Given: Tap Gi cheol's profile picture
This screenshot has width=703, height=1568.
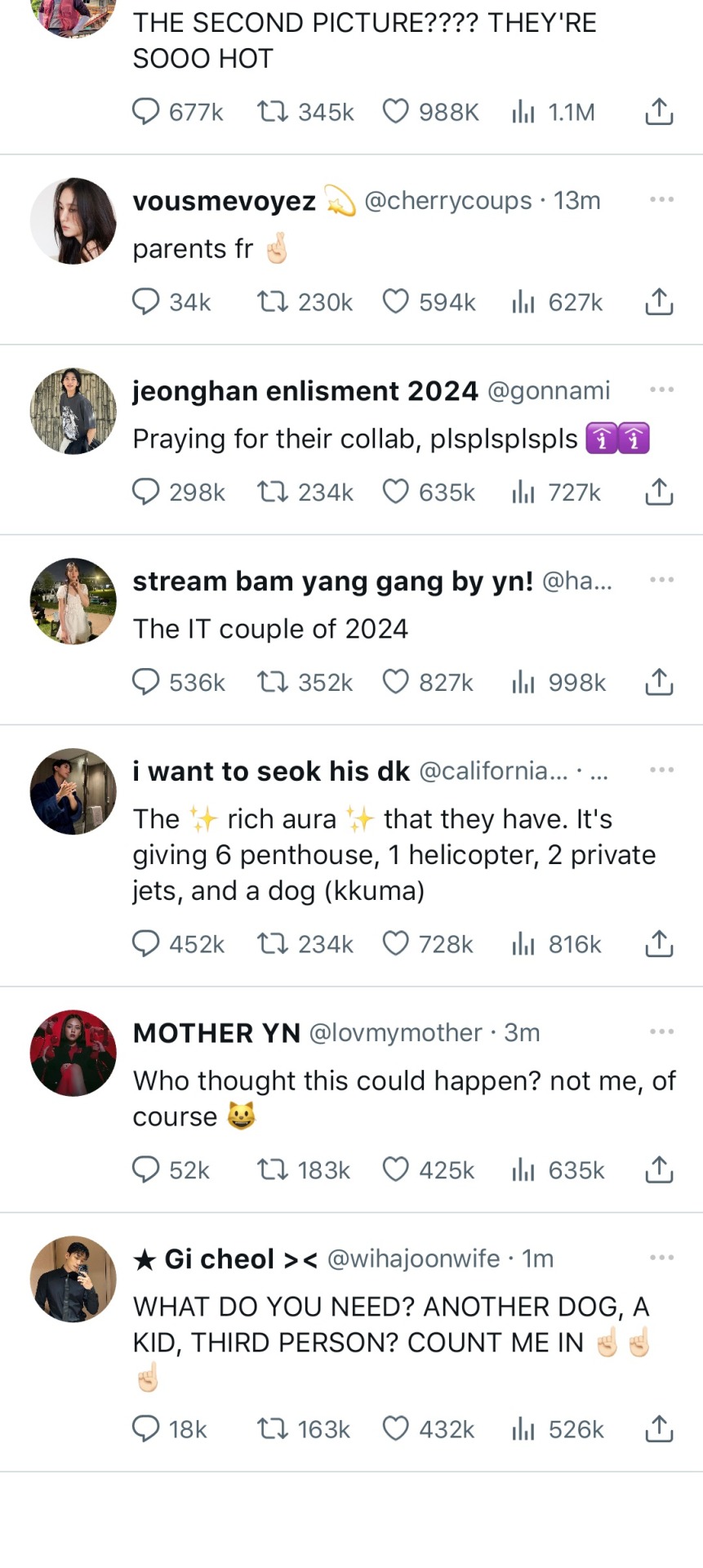Looking at the screenshot, I should click(x=73, y=1279).
